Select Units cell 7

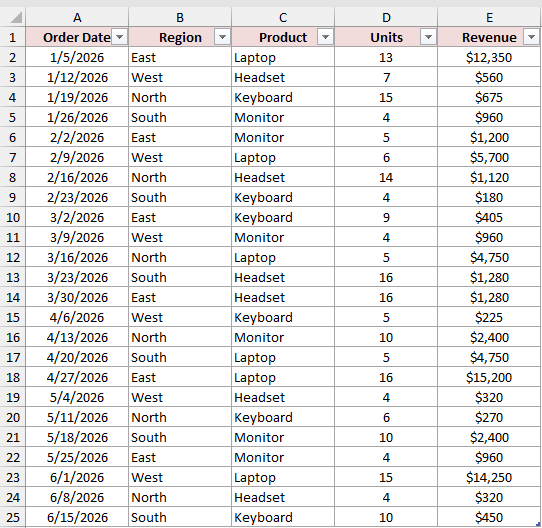pyautogui.click(x=386, y=77)
